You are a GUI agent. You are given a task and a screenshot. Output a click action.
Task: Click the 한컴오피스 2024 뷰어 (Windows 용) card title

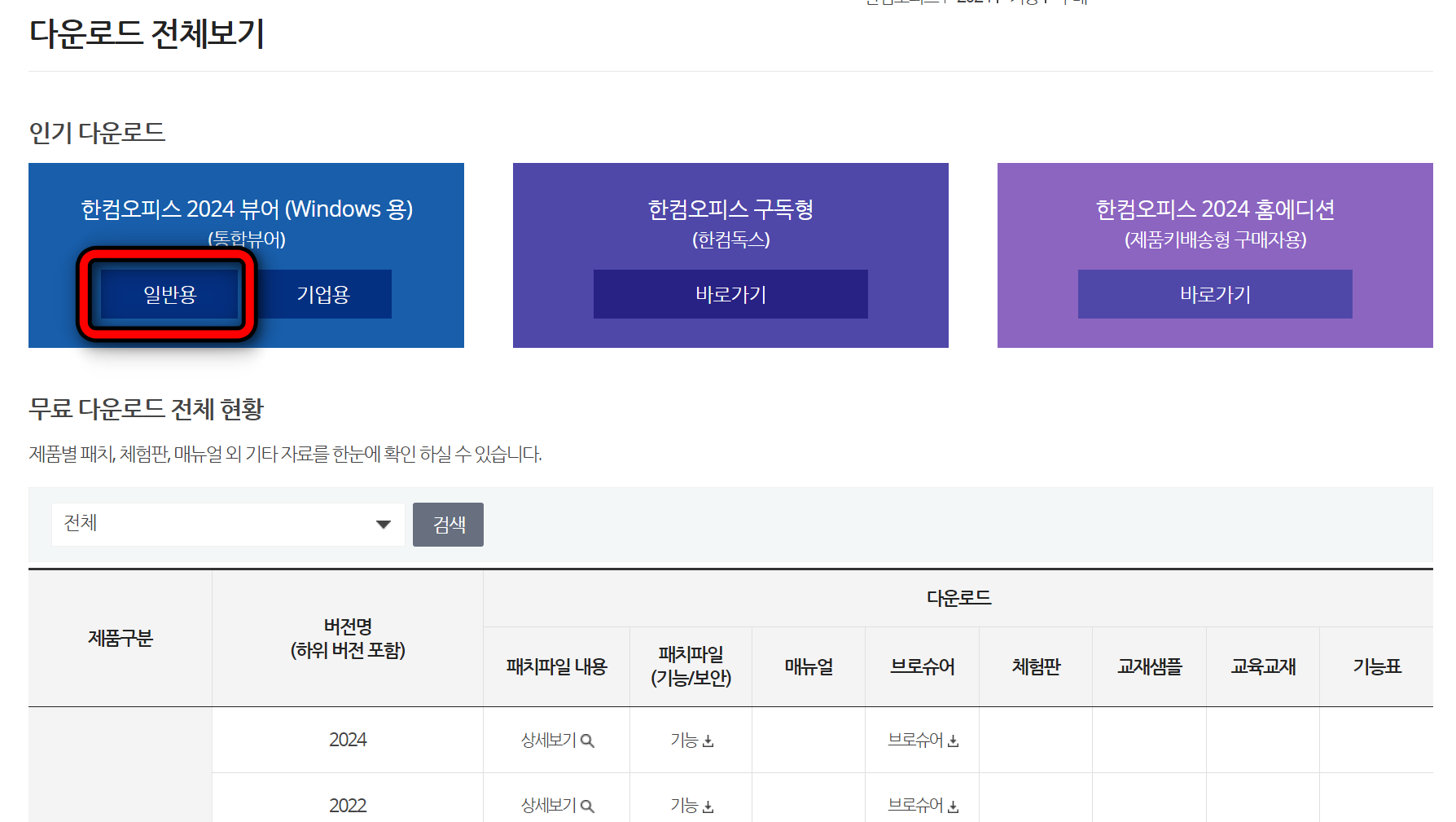(247, 209)
